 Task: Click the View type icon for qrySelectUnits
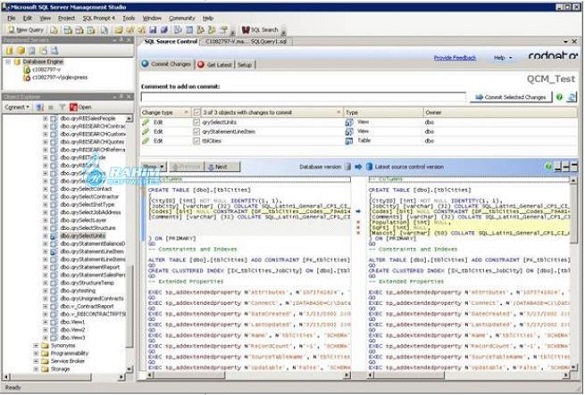[x=349, y=122]
